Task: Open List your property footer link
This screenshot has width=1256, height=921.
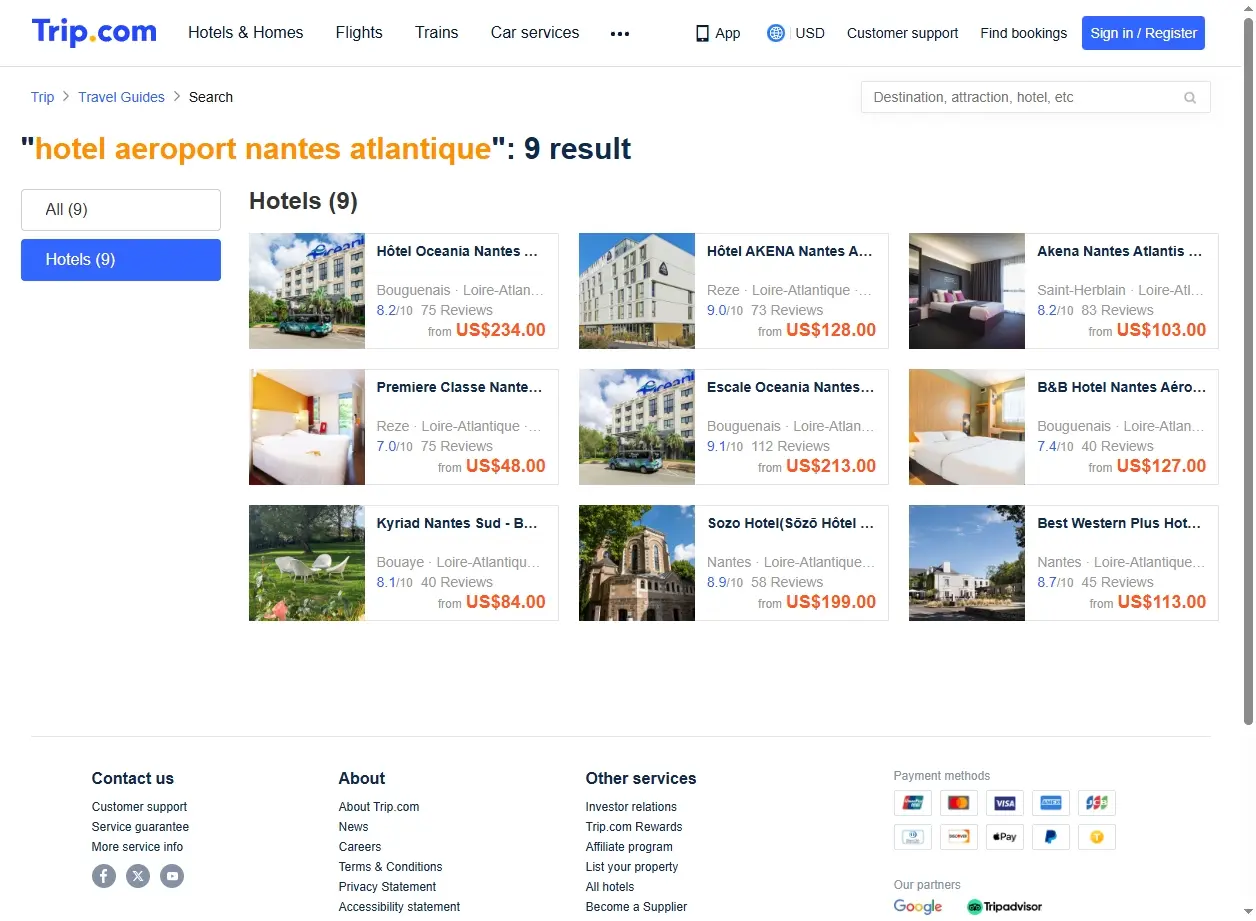Action: (x=632, y=867)
